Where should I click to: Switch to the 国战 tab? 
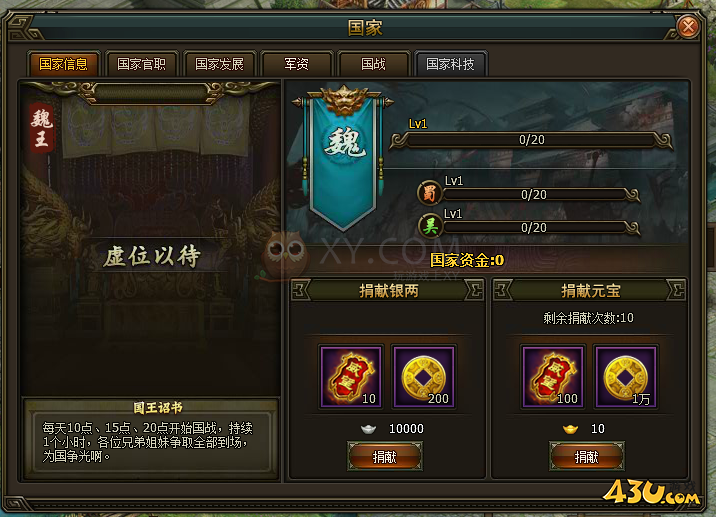(x=373, y=63)
